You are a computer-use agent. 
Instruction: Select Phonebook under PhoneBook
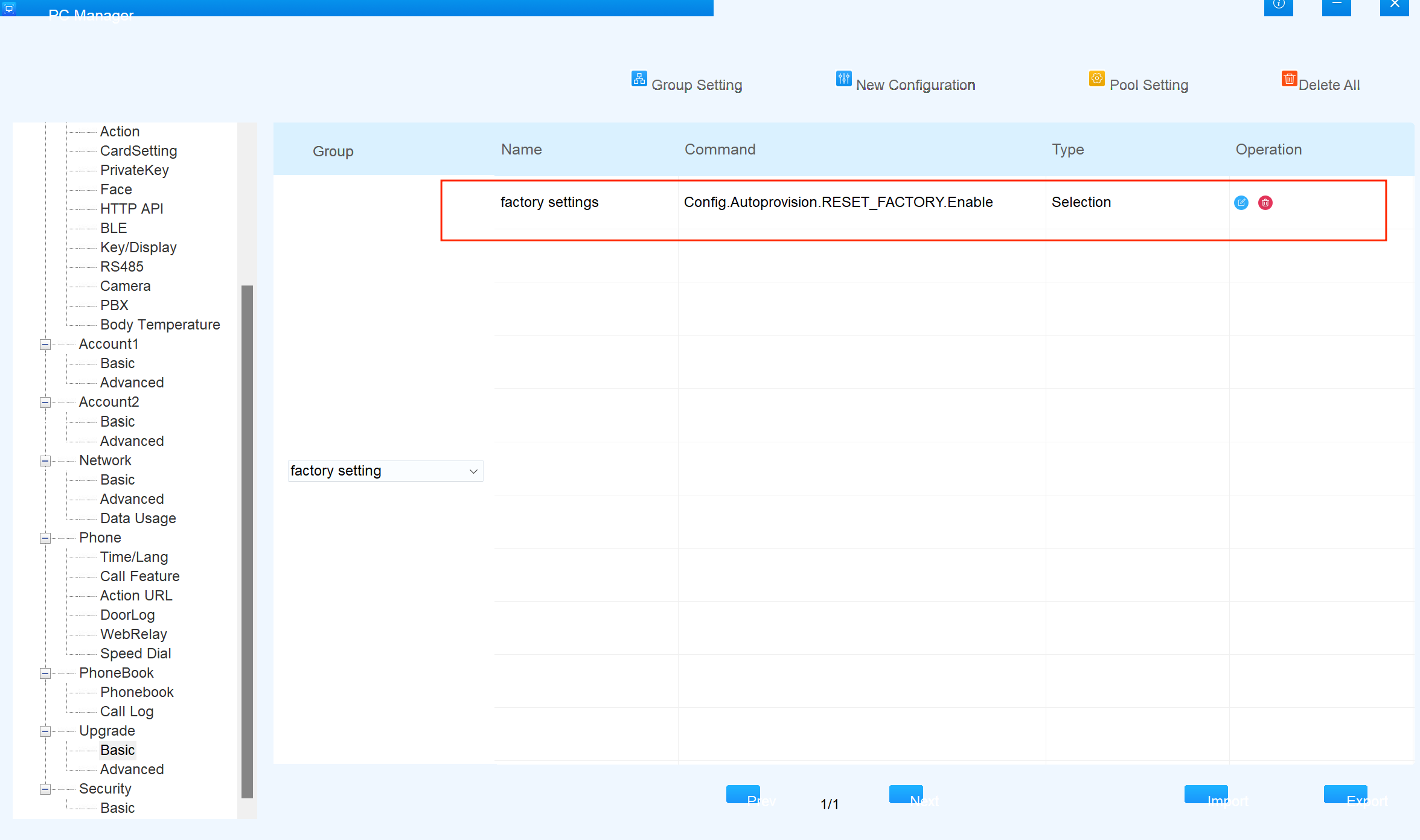(x=137, y=692)
